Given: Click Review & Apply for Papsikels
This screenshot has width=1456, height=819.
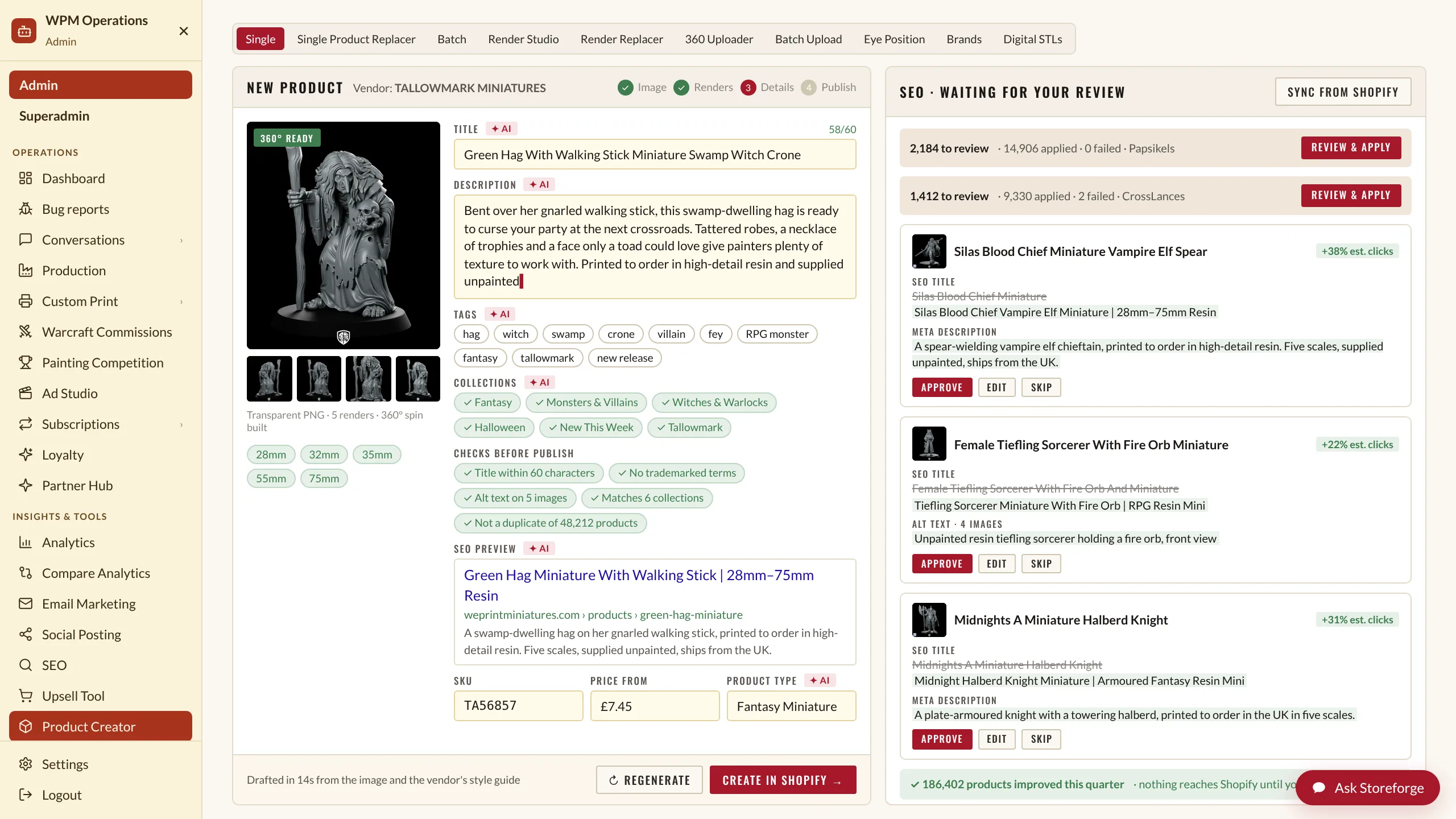Looking at the screenshot, I should click(x=1351, y=148).
